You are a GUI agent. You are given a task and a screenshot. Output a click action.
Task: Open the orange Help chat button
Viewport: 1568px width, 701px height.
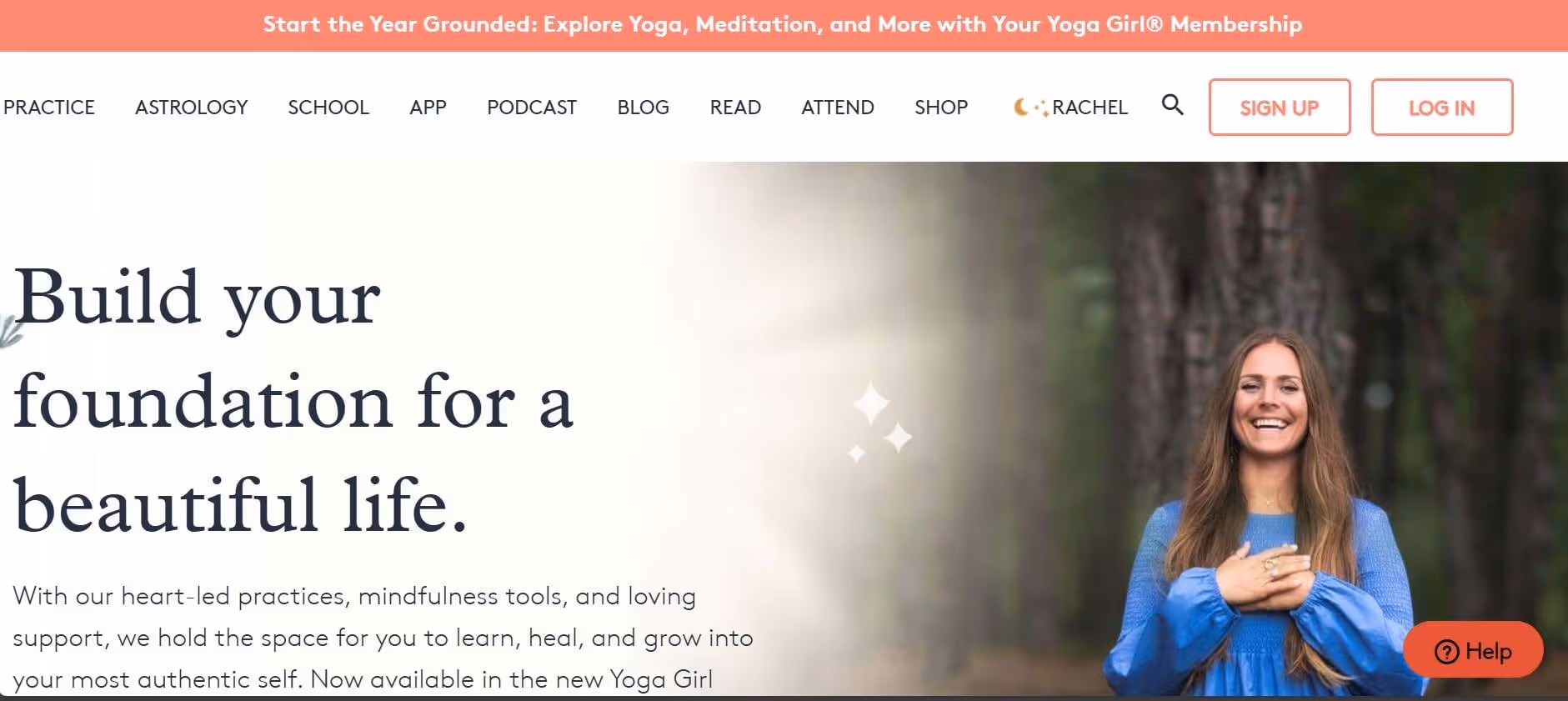pyautogui.click(x=1473, y=650)
